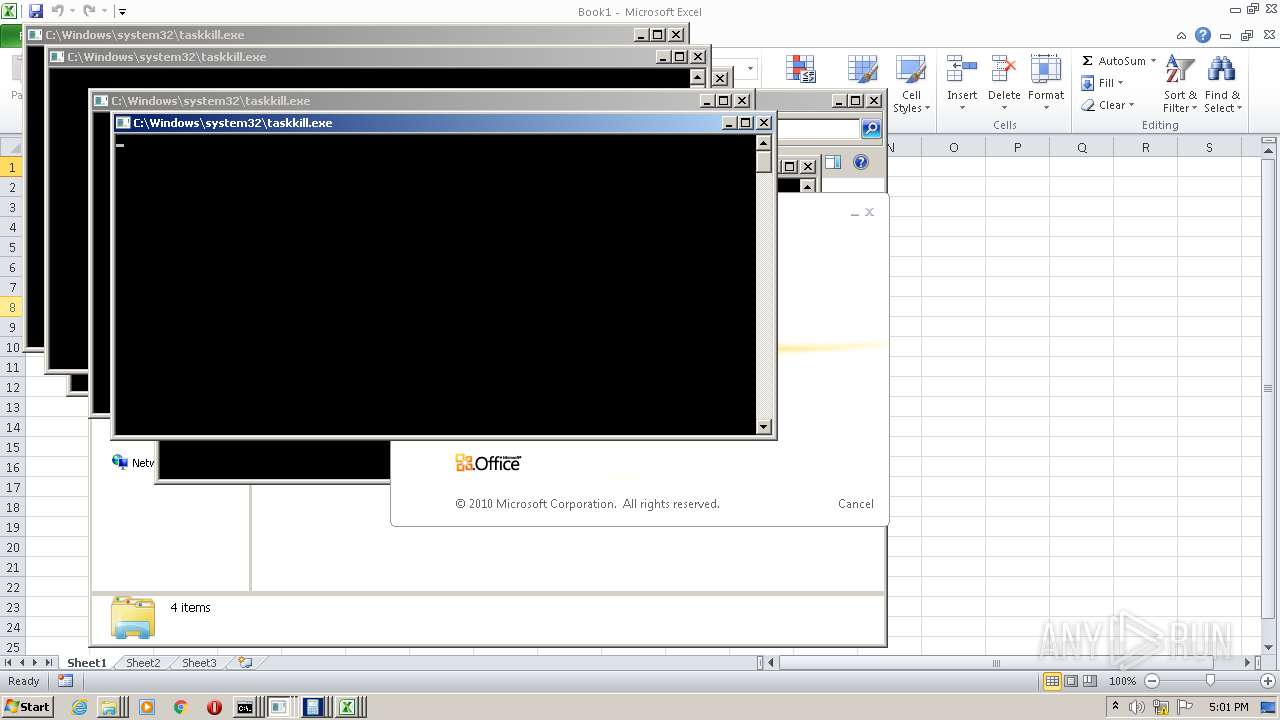The width and height of the screenshot is (1280, 720).
Task: Minimize the Office splash screen
Action: (855, 213)
